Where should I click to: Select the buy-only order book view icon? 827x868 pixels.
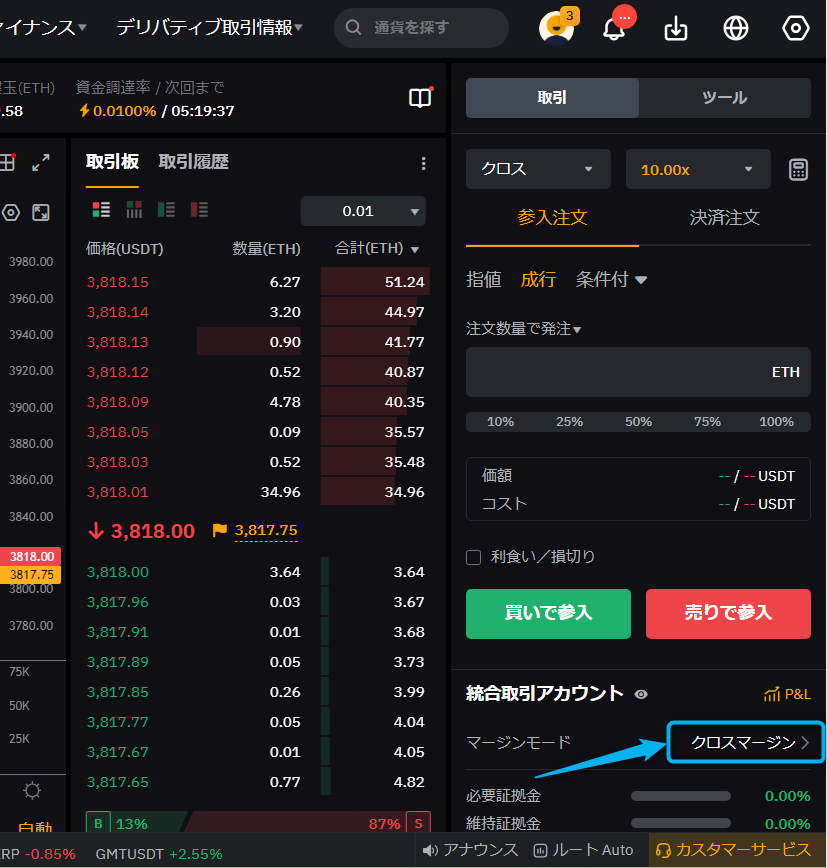click(167, 210)
